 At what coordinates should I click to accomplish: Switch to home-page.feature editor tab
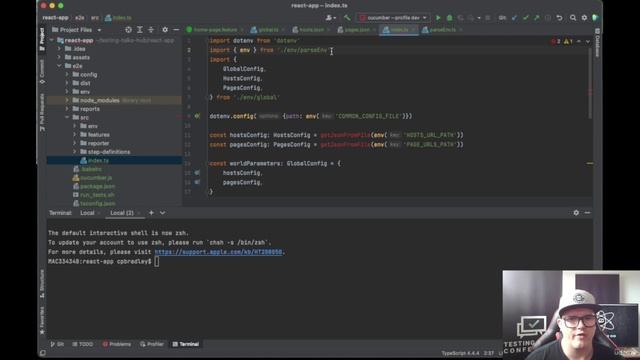(x=215, y=30)
